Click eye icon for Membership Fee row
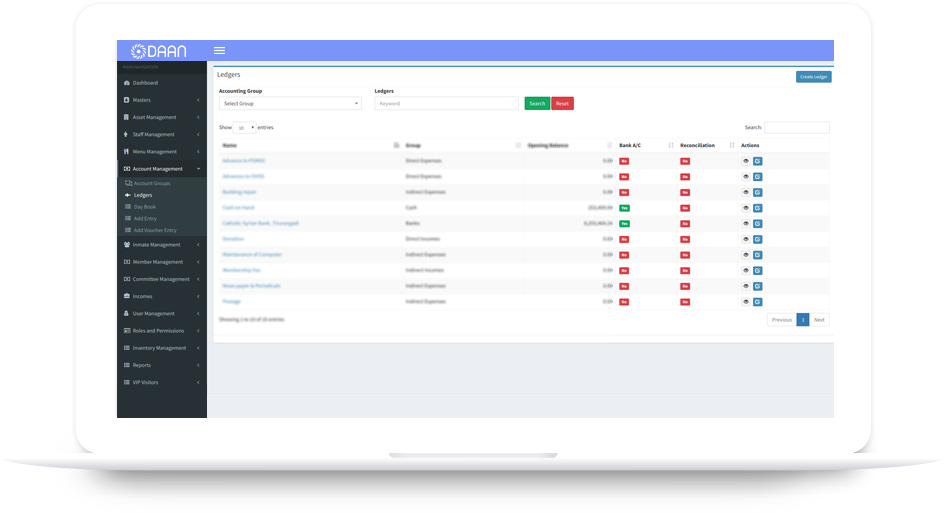 pos(746,270)
